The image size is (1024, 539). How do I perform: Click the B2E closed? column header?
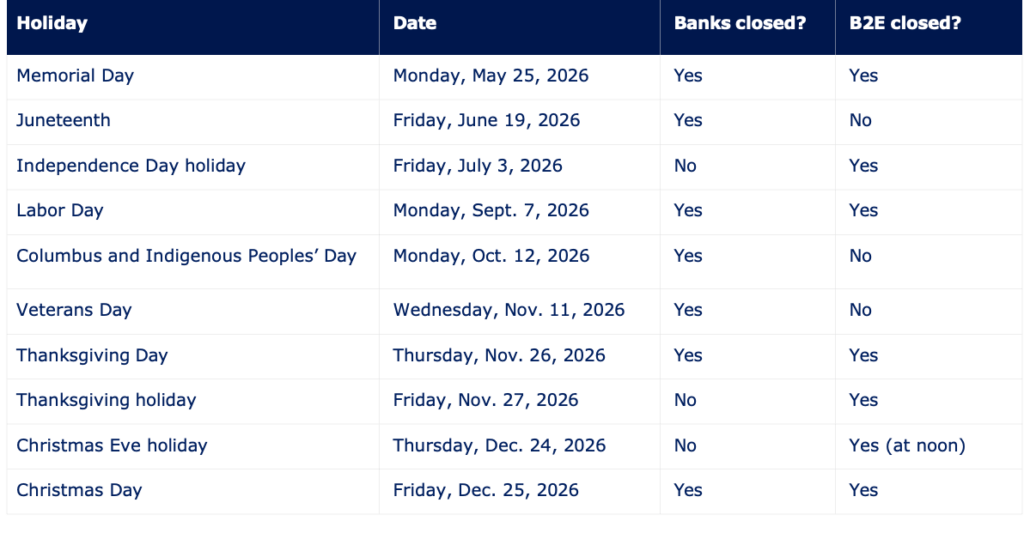(898, 23)
